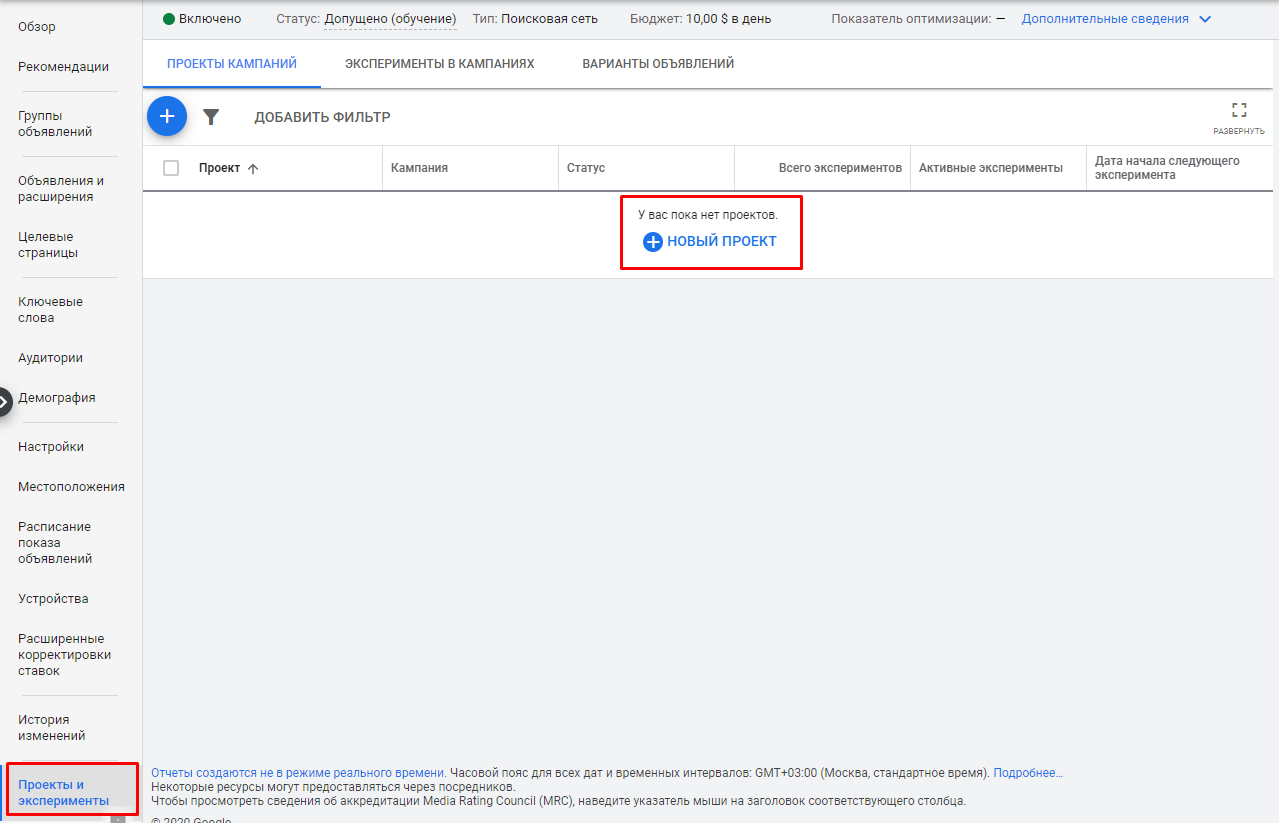Image resolution: width=1279 pixels, height=823 pixels.
Task: Open Объявления и расширения section
Action: (61, 189)
